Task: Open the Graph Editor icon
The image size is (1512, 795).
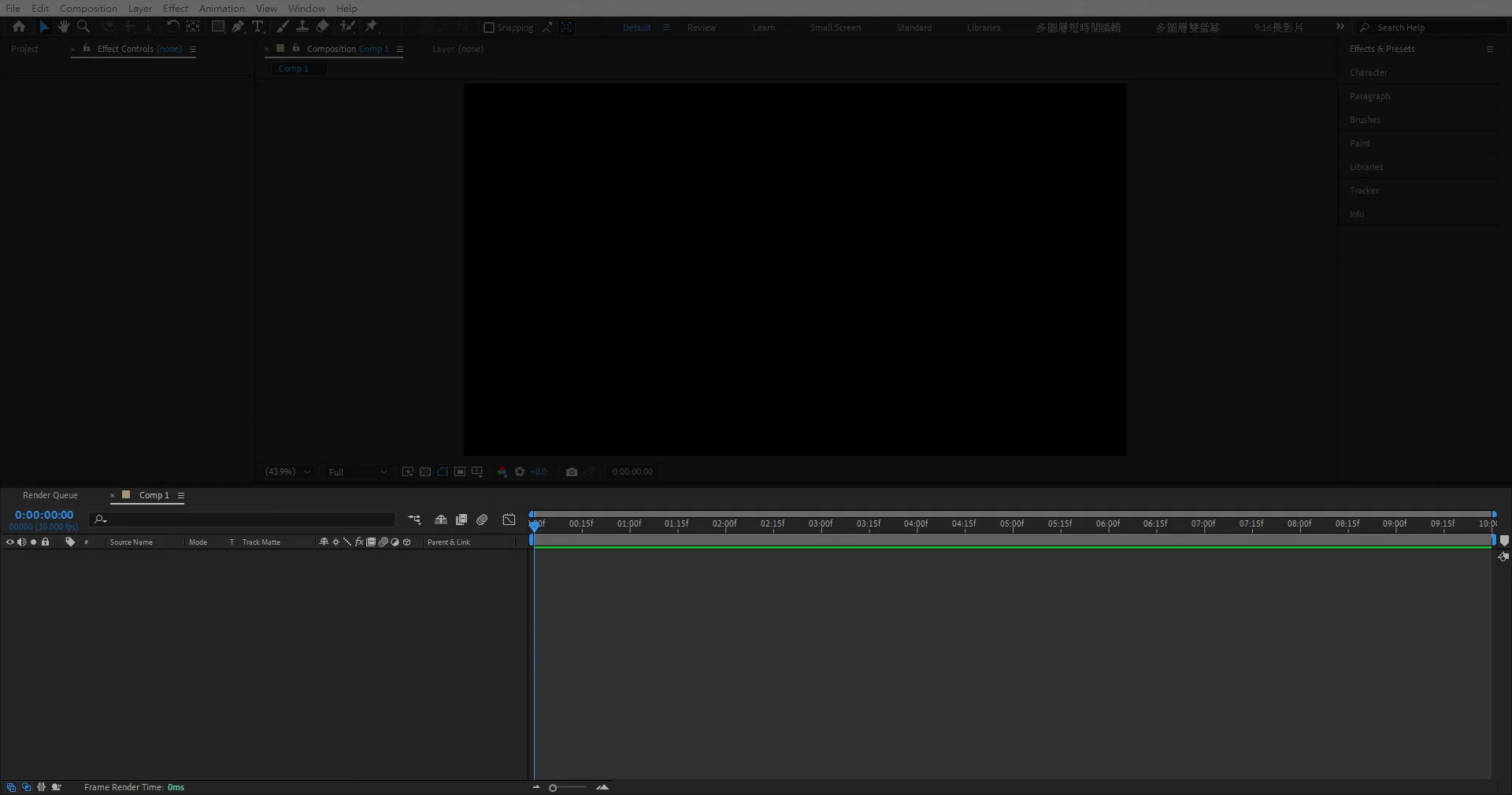Action: [x=509, y=520]
